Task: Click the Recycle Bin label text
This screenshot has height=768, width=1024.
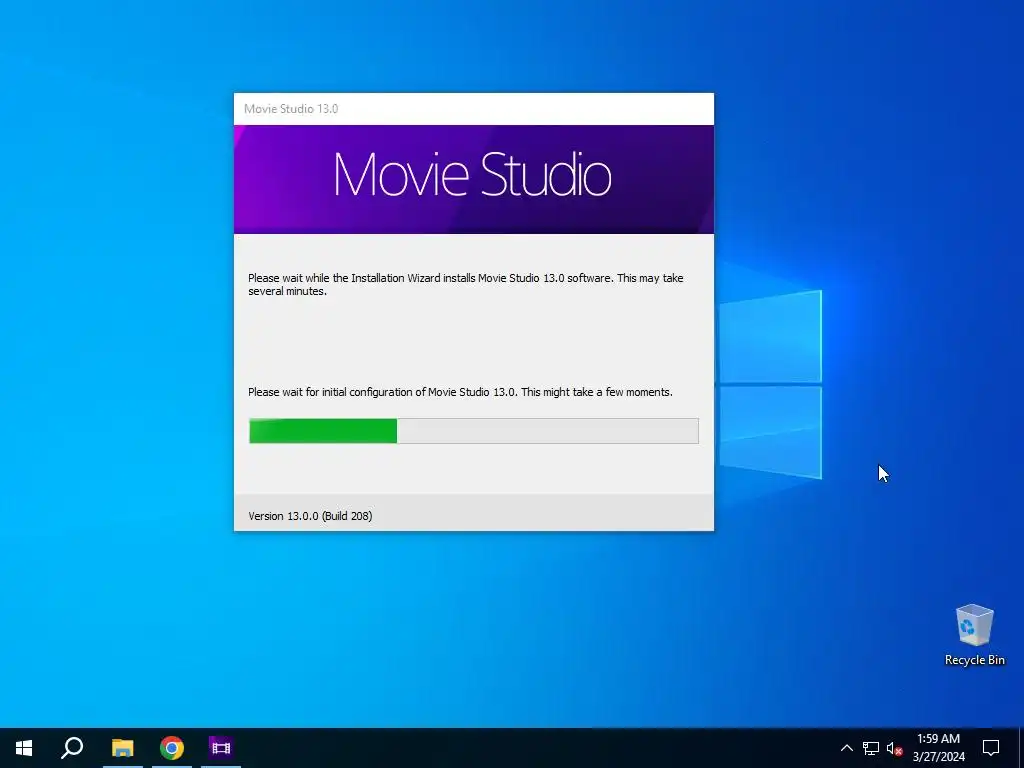Action: pyautogui.click(x=974, y=660)
